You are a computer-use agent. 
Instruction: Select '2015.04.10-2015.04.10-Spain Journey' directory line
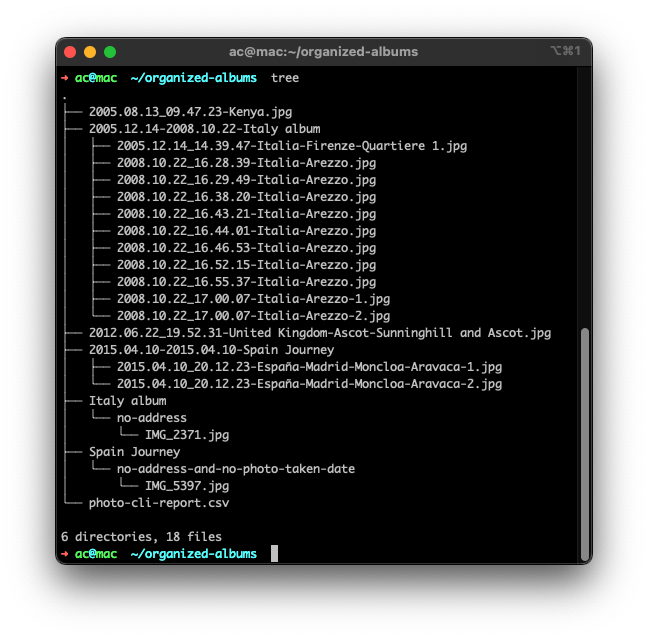click(212, 350)
